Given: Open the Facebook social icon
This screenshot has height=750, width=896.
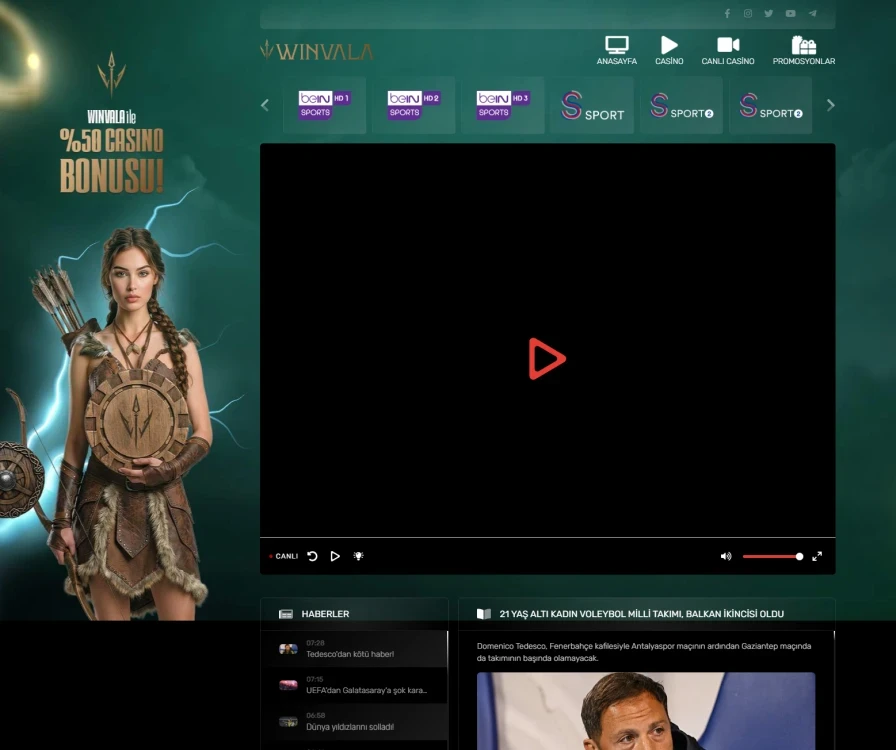Looking at the screenshot, I should pos(727,13).
